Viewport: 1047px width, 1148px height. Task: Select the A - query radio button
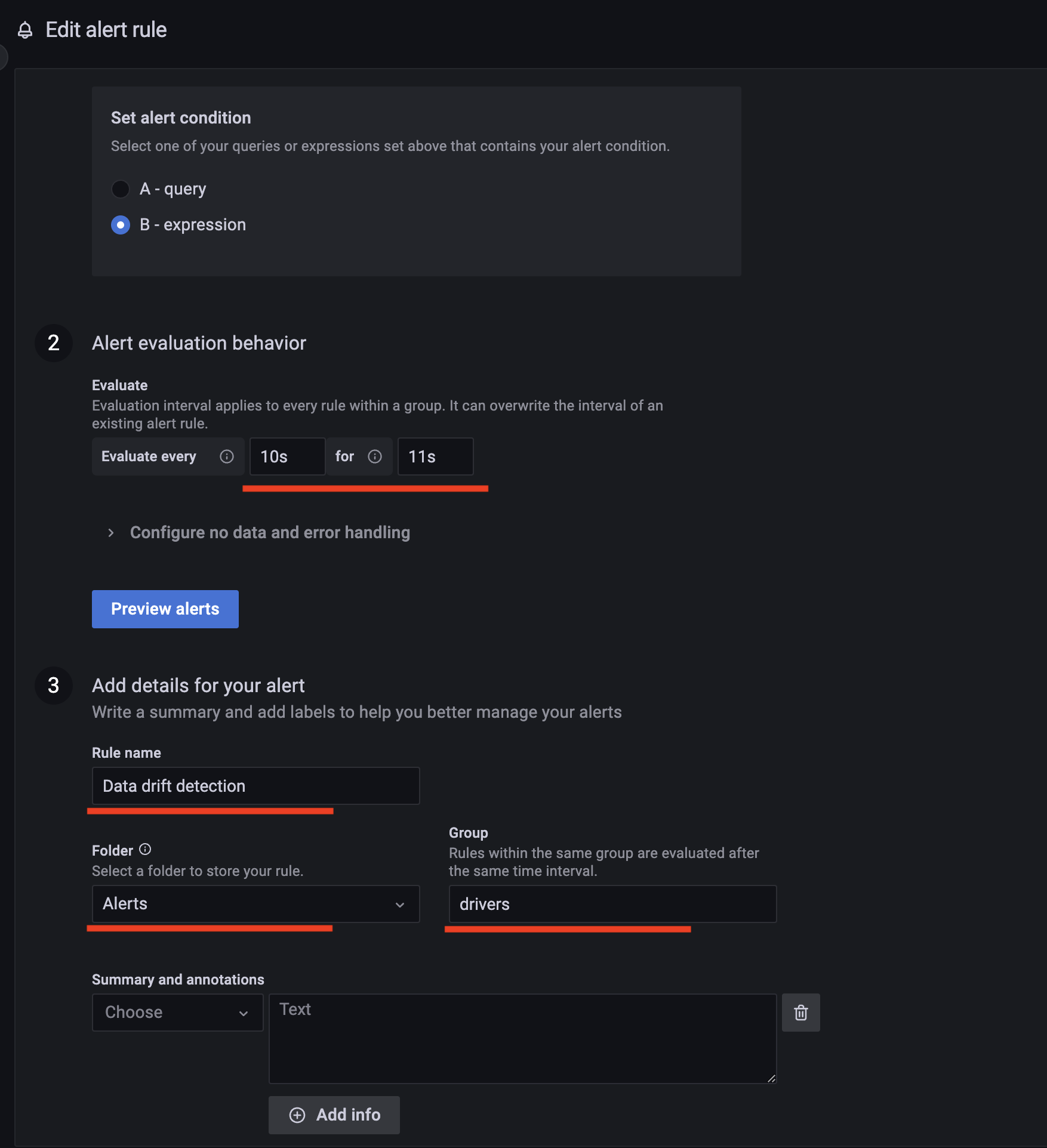click(121, 189)
